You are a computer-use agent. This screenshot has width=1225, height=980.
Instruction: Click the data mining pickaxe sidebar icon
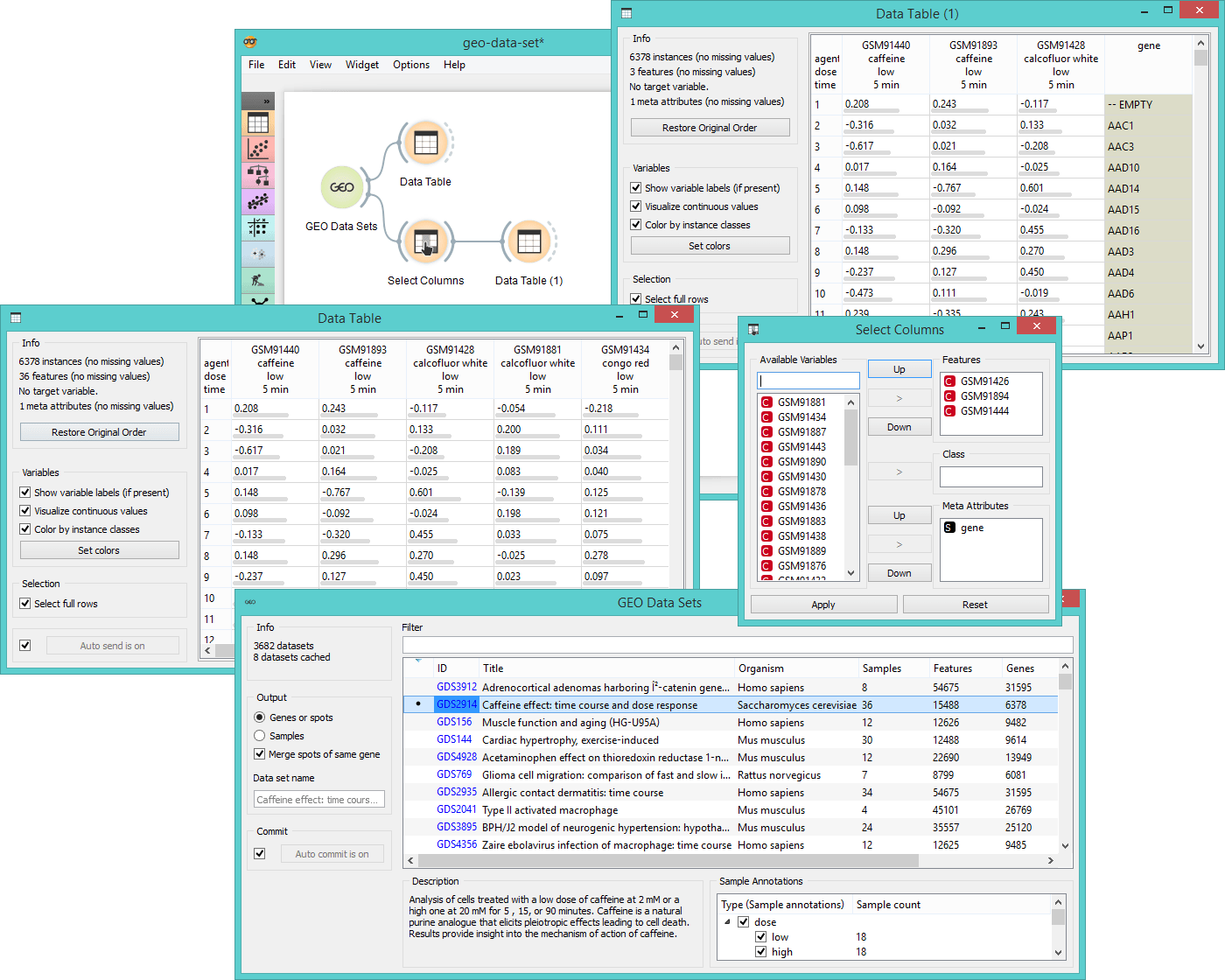[x=258, y=280]
